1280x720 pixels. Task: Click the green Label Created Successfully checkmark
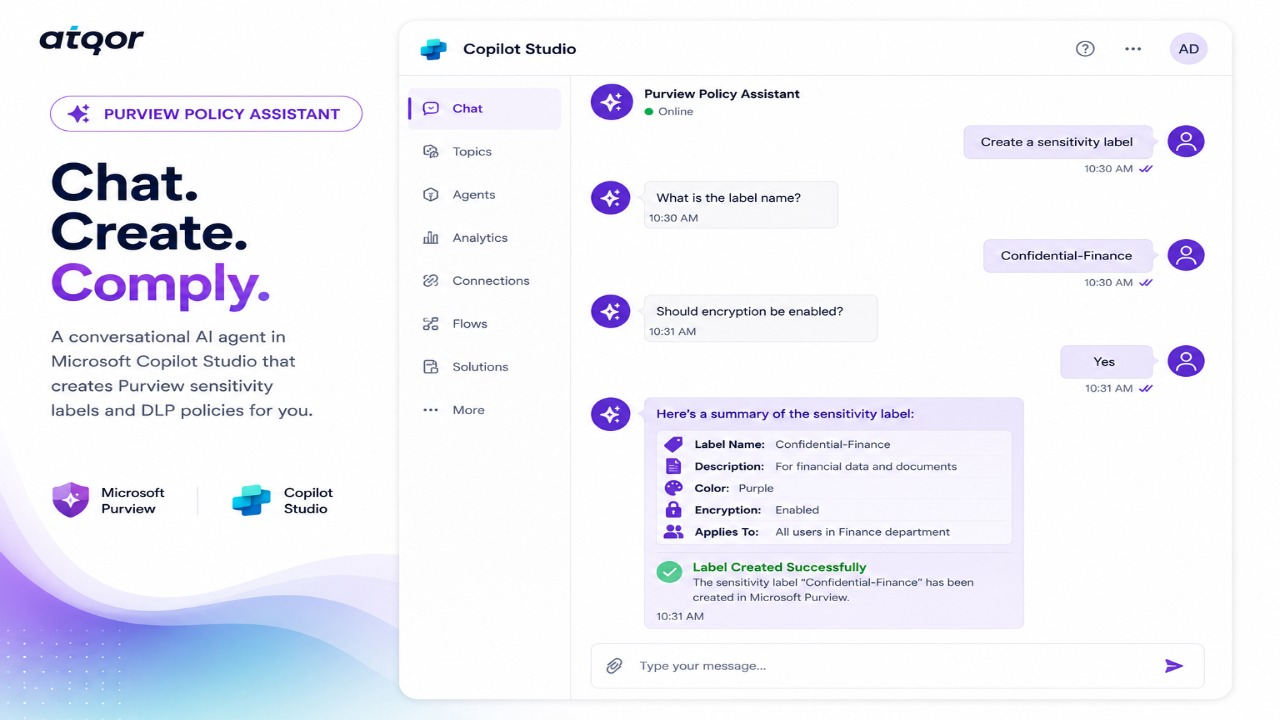669,572
